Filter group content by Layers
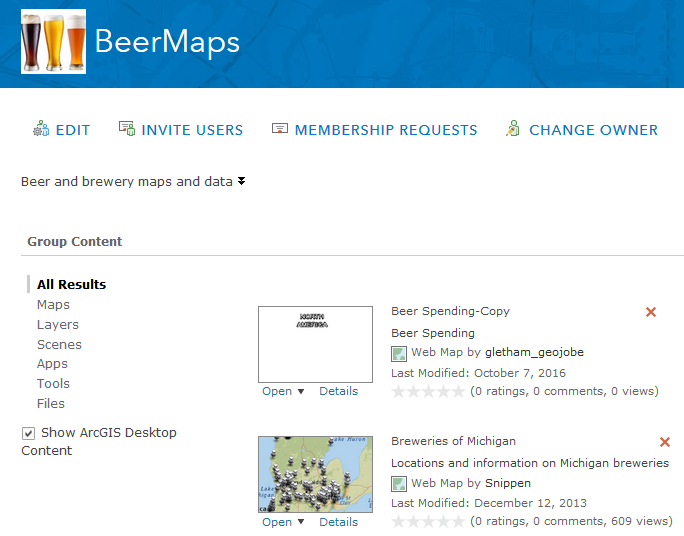This screenshot has width=684, height=536. 57,325
